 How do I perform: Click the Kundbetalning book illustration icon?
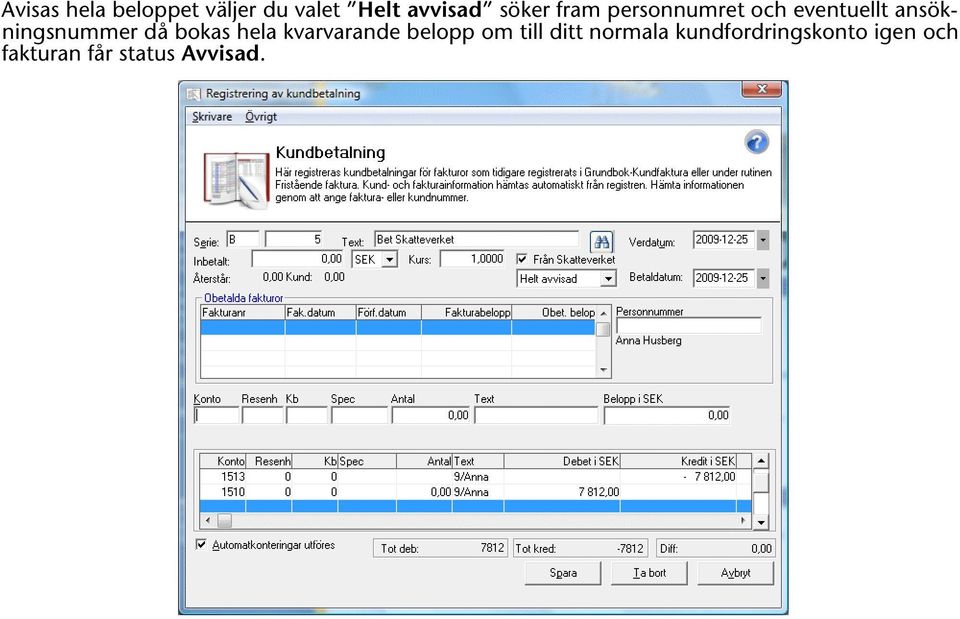236,179
